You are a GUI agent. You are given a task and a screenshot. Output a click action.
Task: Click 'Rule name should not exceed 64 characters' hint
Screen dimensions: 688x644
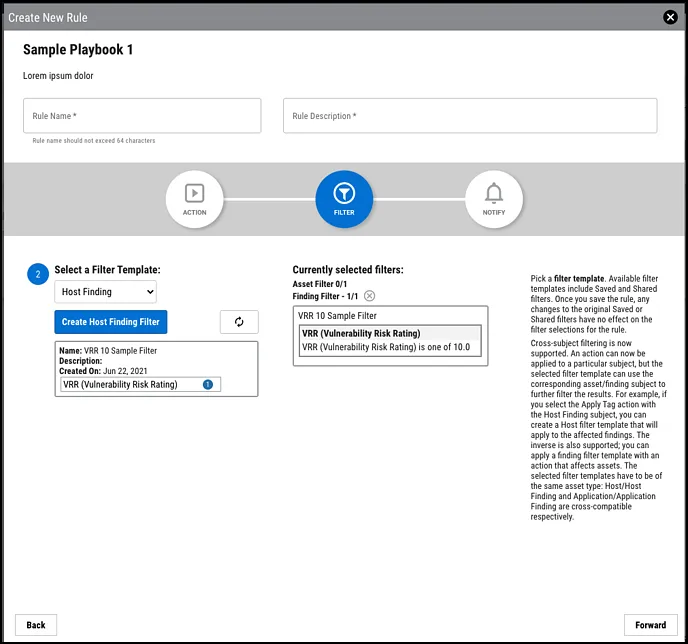94,141
